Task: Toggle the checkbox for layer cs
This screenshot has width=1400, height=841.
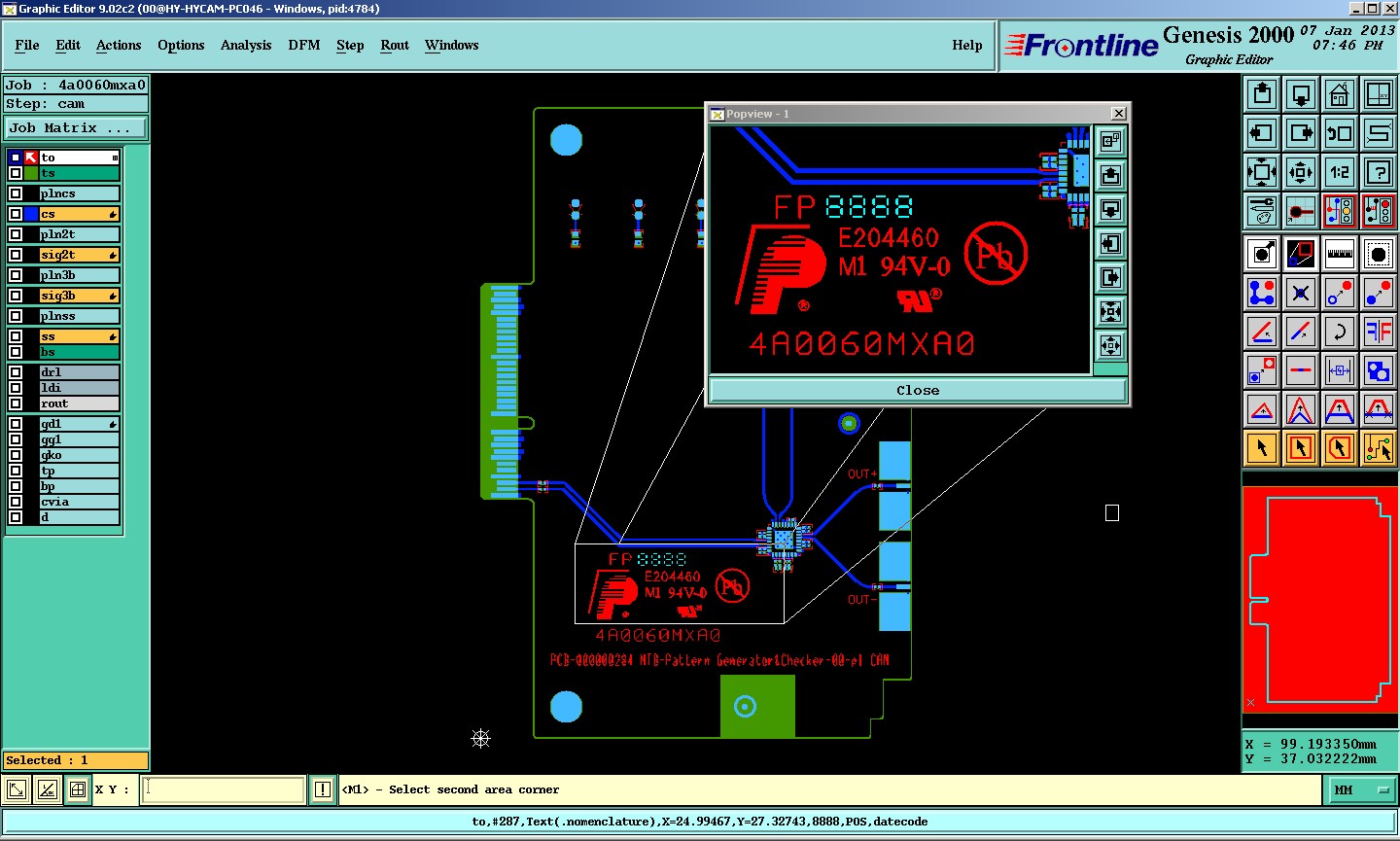Action: pyautogui.click(x=16, y=214)
